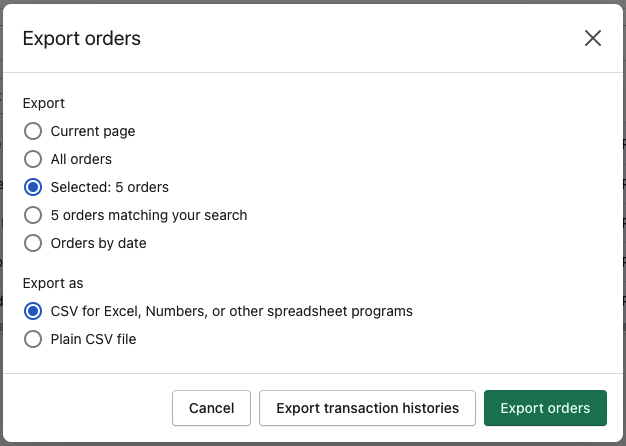The width and height of the screenshot is (626, 446).
Task: Click the Export orders dialog title
Action: 81,39
